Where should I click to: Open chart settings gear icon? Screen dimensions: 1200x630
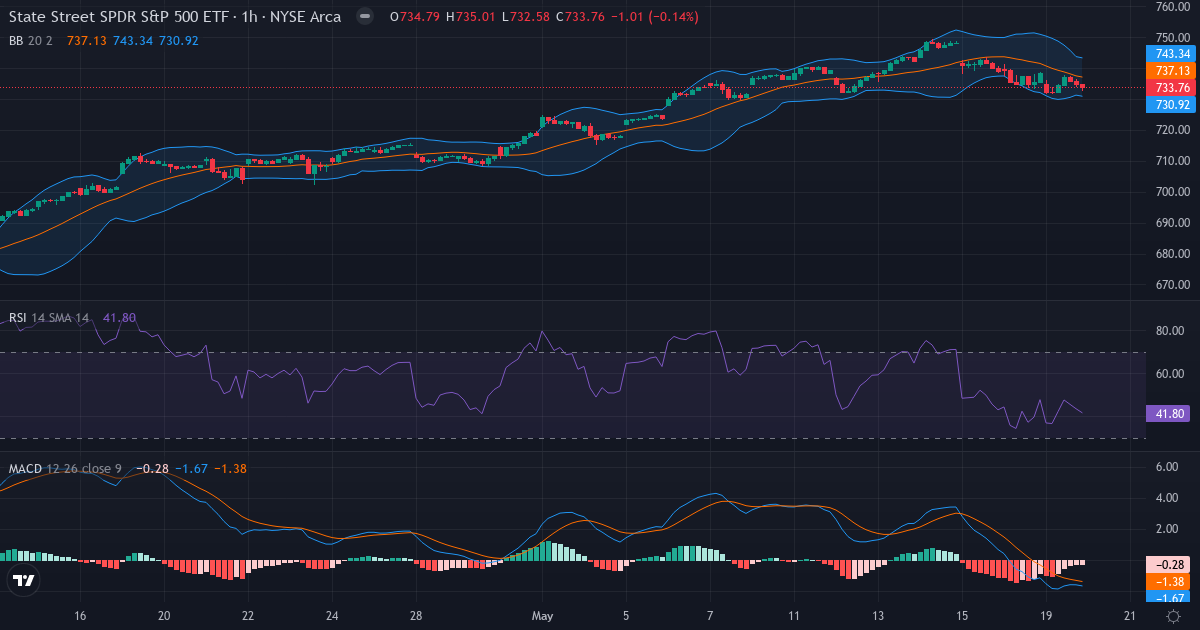(1172, 617)
